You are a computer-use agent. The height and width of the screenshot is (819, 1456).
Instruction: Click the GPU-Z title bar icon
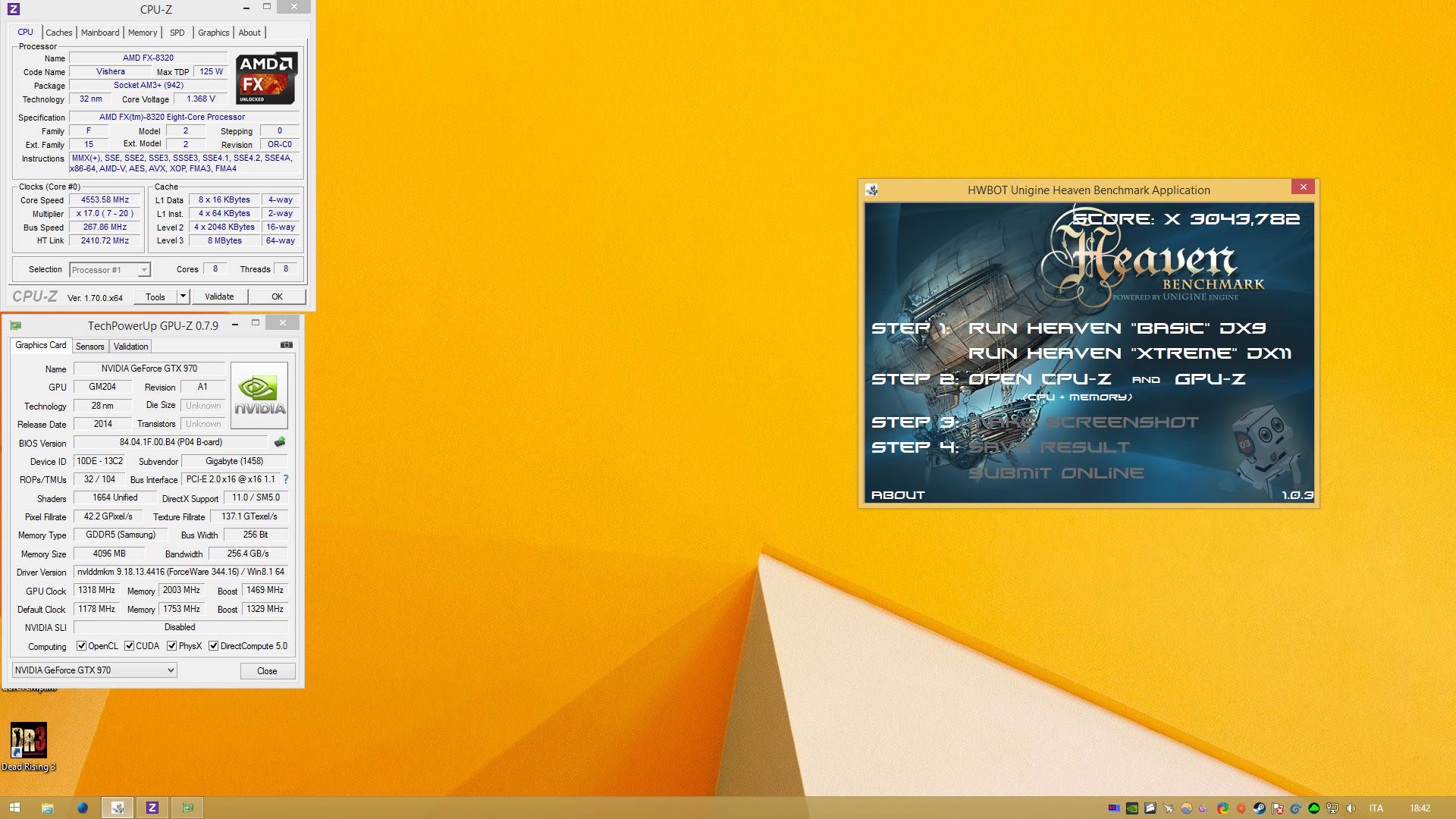click(16, 325)
